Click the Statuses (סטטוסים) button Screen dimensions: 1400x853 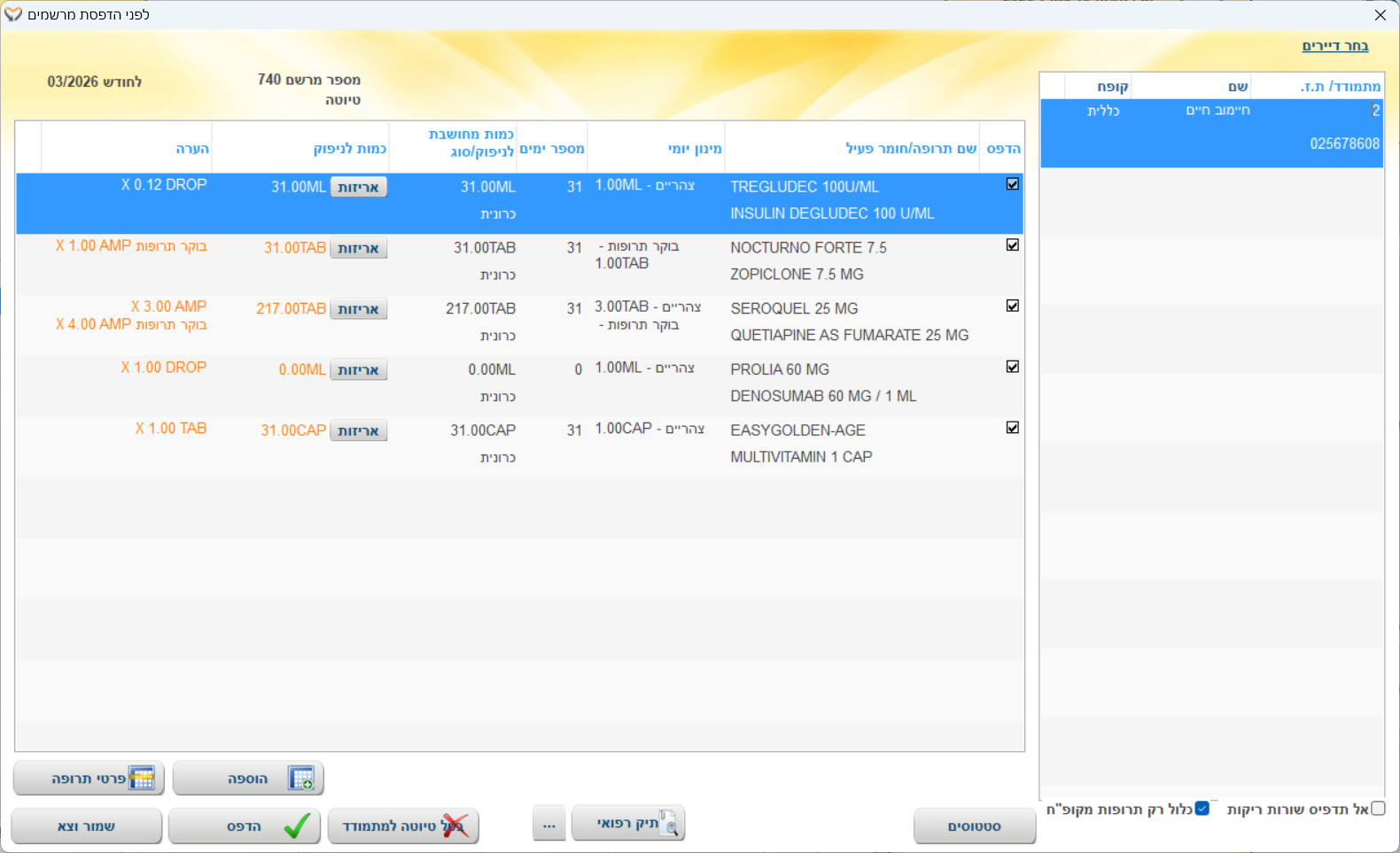[974, 826]
